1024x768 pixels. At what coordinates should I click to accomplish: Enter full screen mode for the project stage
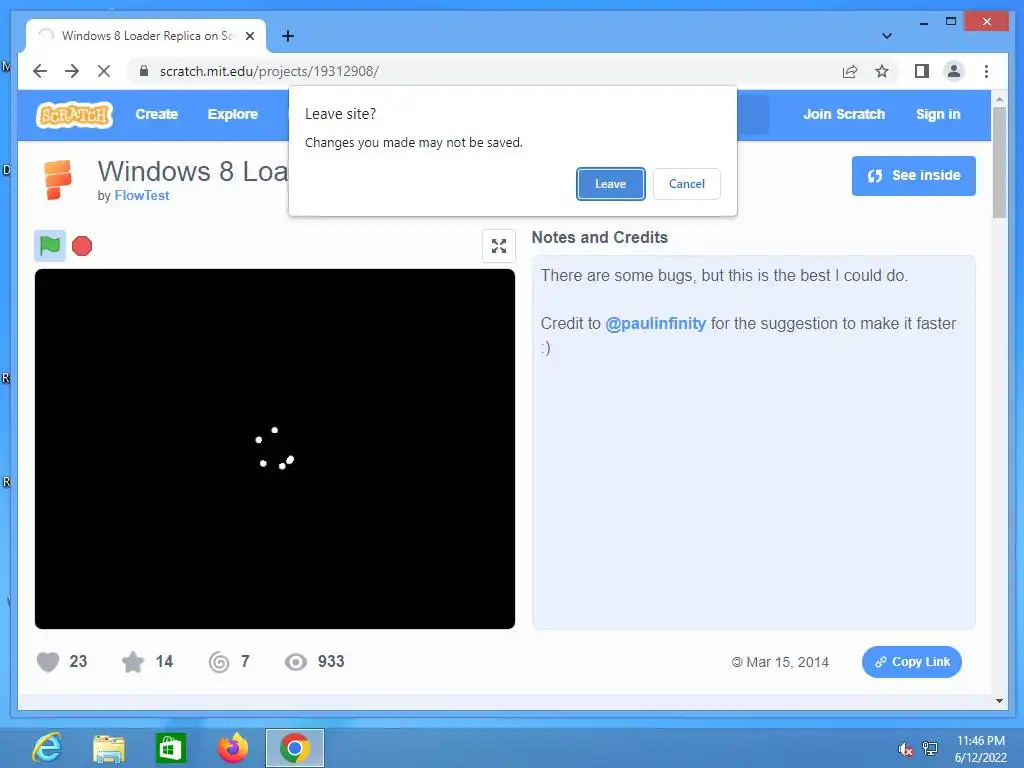(499, 246)
